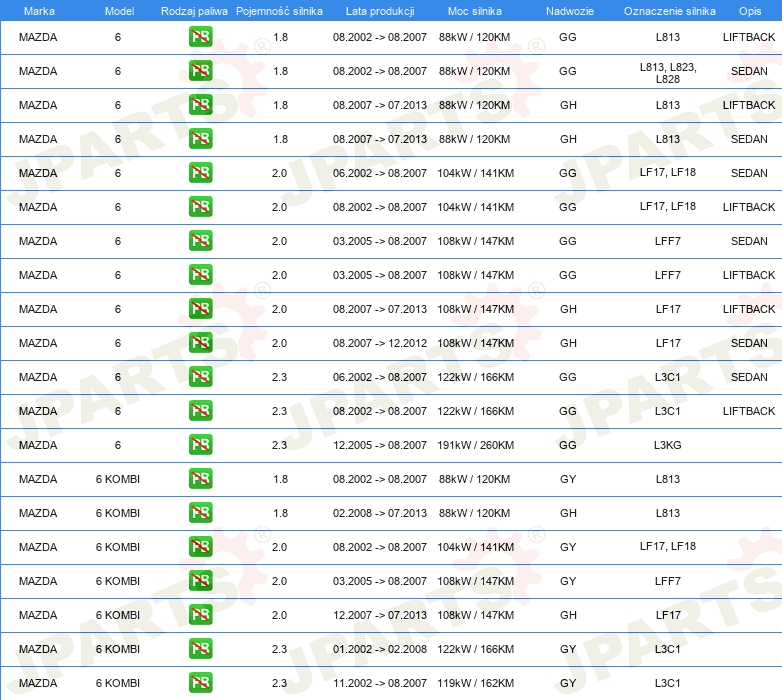
Task: Click the 2.3 capacity cell in L3KG row
Action: [279, 445]
